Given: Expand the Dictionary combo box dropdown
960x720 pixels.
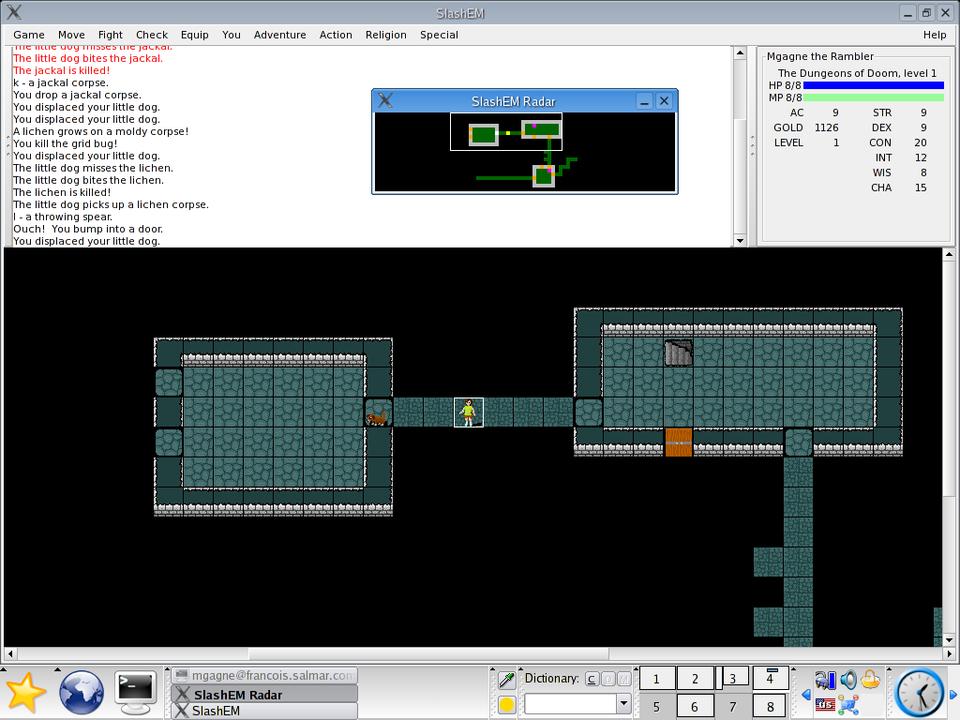Looking at the screenshot, I should pyautogui.click(x=624, y=704).
